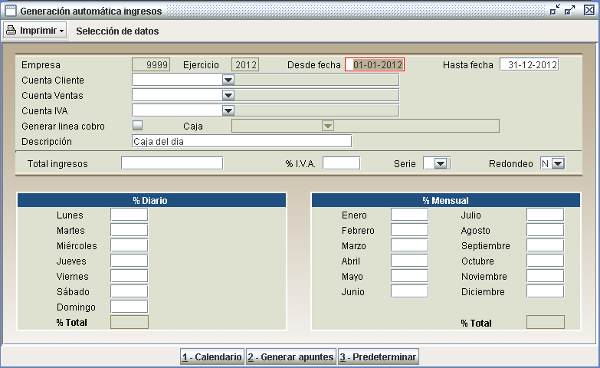Open the Redondeo dropdown
Image resolution: width=600 pixels, height=368 pixels.
[558, 163]
